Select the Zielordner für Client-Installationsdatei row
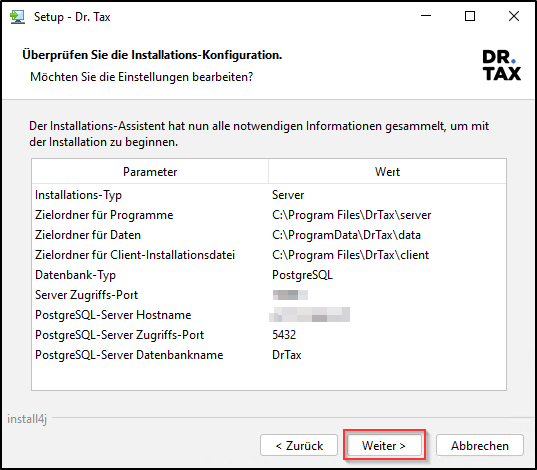Image resolution: width=537 pixels, height=470 pixels. [x=269, y=255]
